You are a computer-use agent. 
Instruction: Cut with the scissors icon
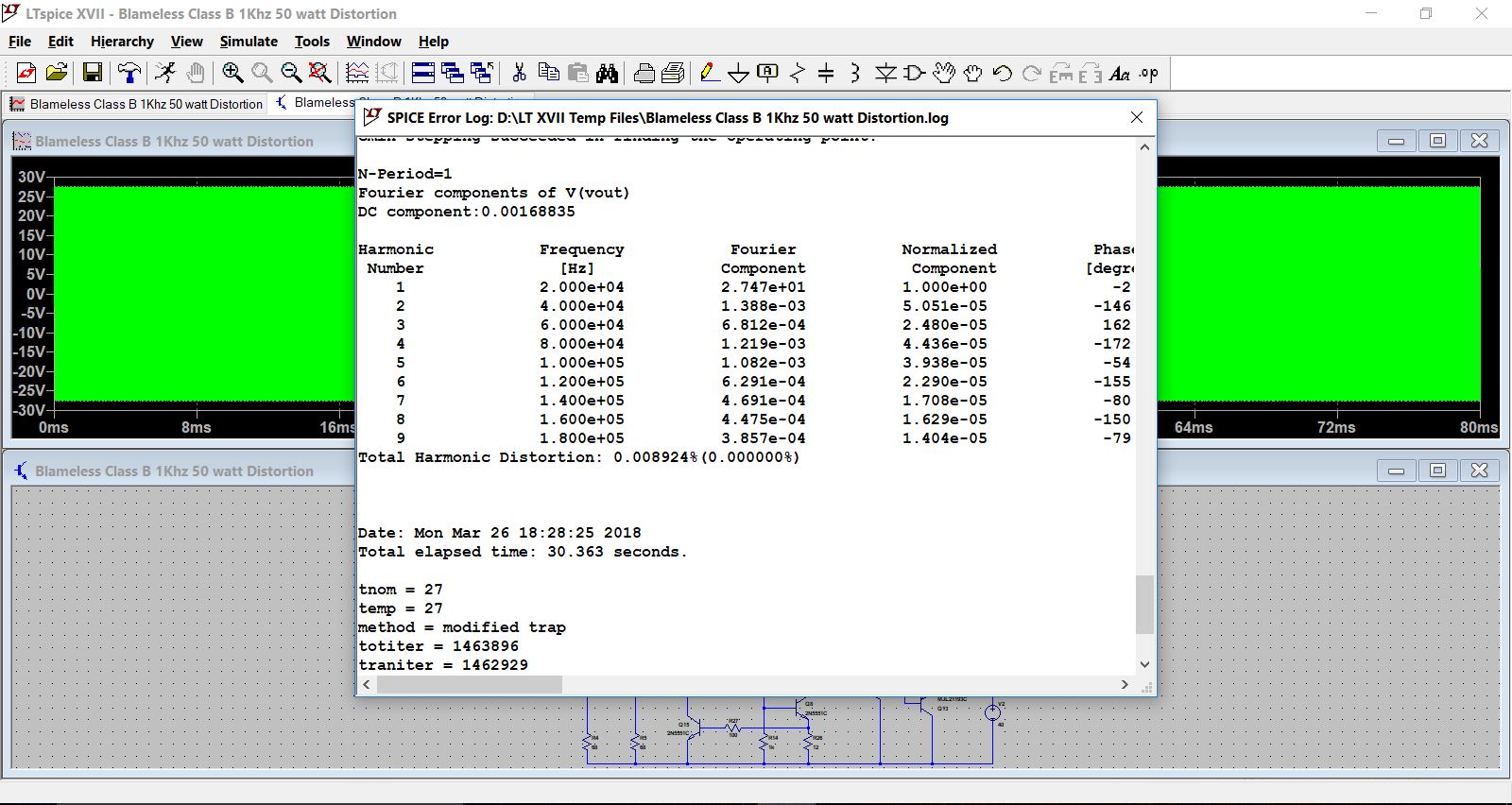(519, 73)
